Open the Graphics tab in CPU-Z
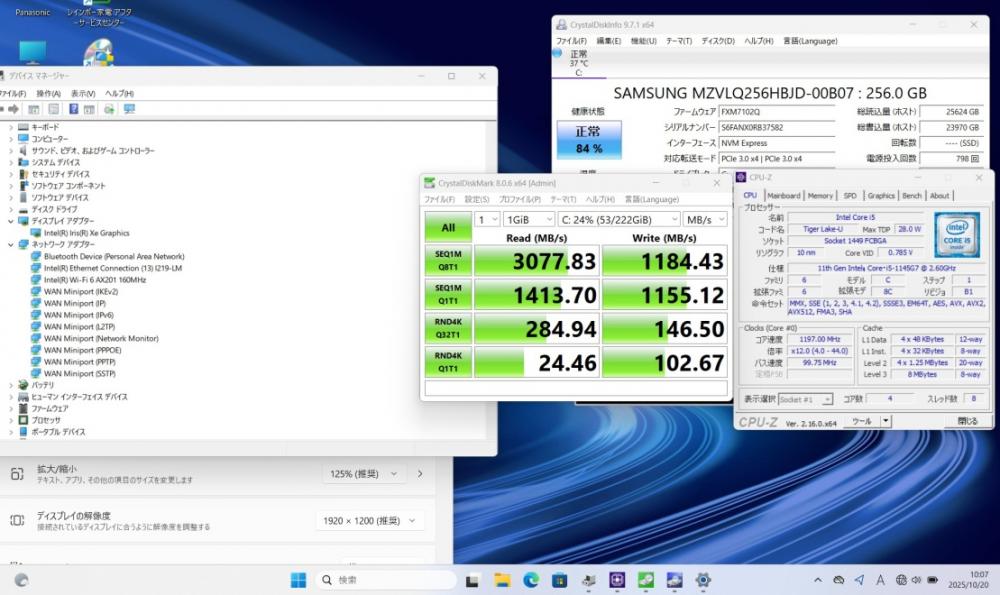Image resolution: width=1000 pixels, height=595 pixels. [881, 196]
